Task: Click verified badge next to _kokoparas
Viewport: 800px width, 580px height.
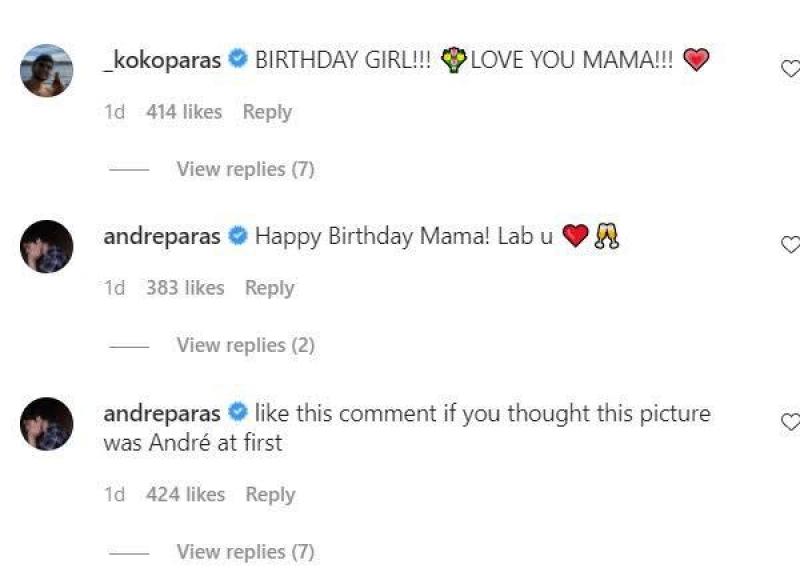Action: (x=238, y=60)
